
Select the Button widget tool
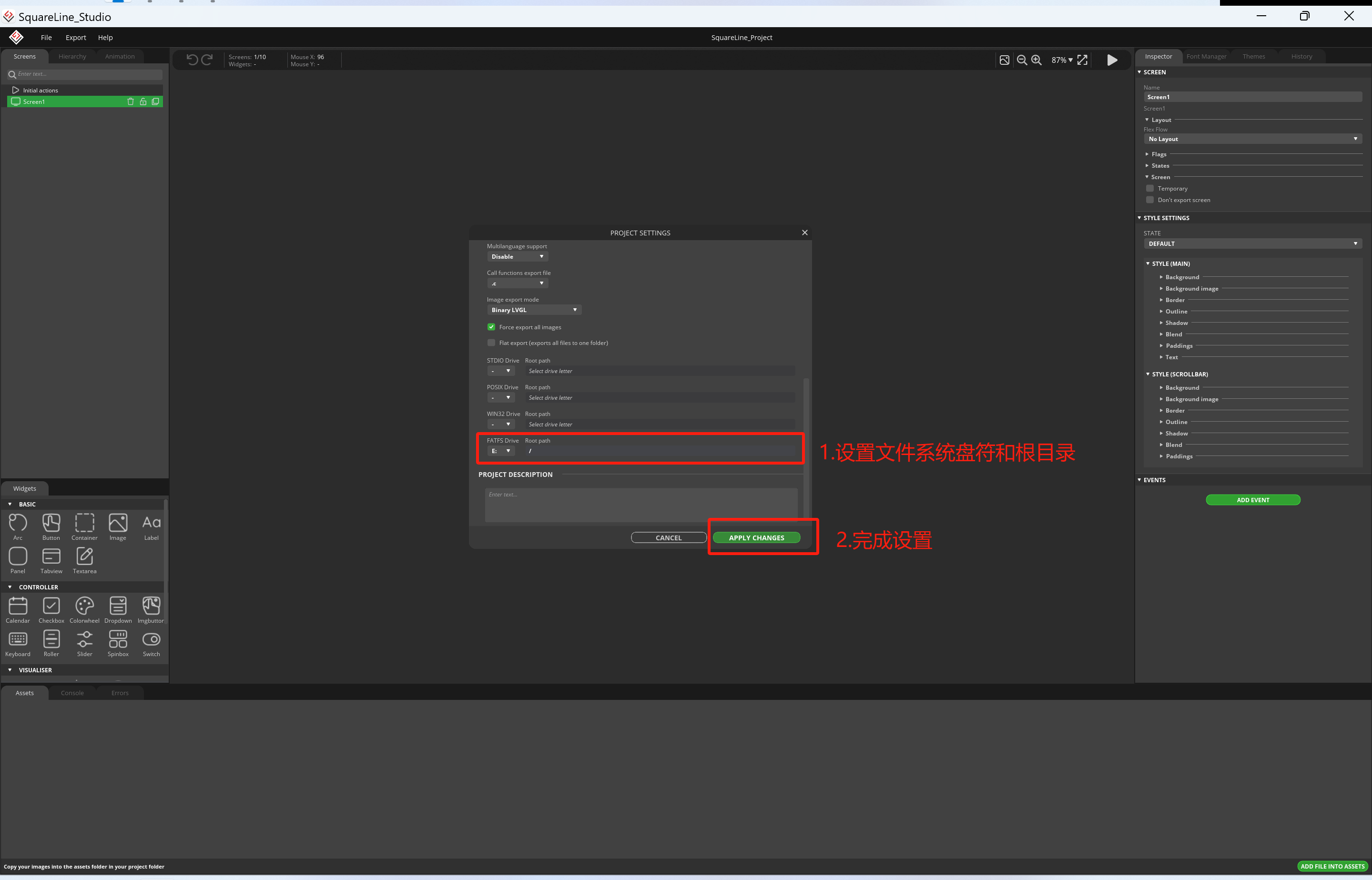[x=51, y=526]
